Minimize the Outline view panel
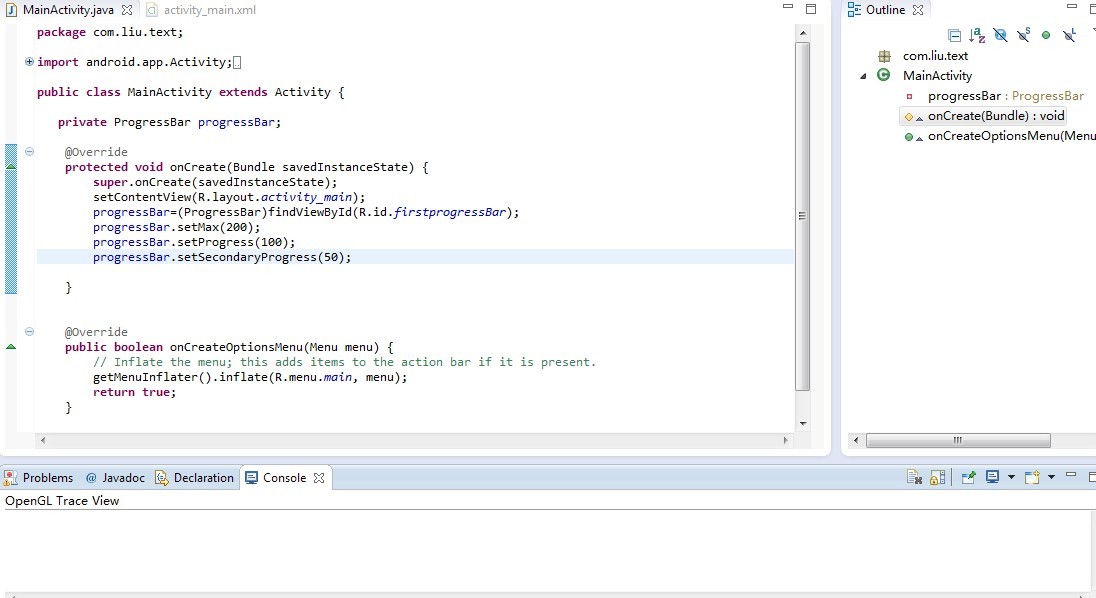Viewport: 1096px width, 598px height. [x=1071, y=9]
